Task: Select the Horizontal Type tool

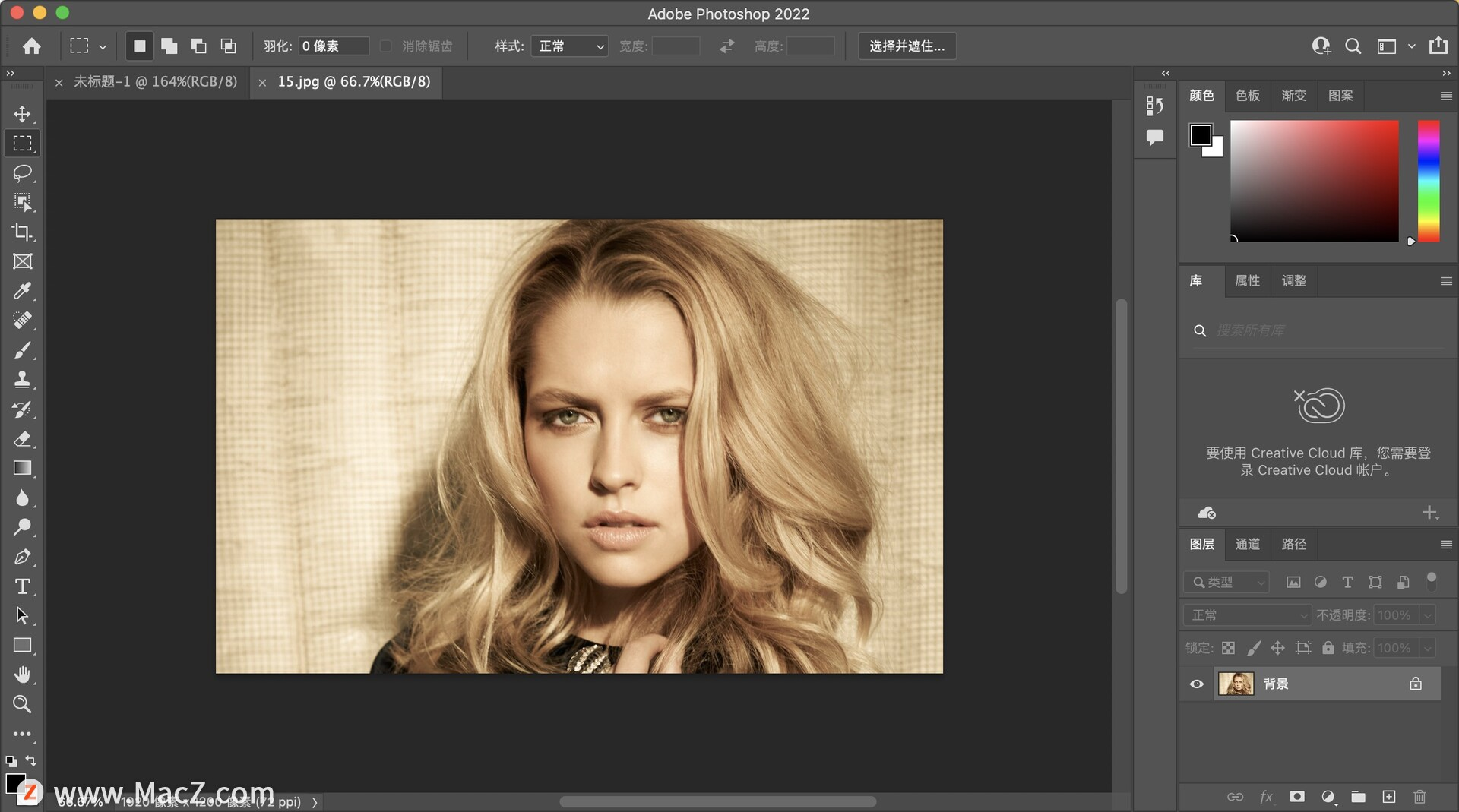Action: (22, 586)
